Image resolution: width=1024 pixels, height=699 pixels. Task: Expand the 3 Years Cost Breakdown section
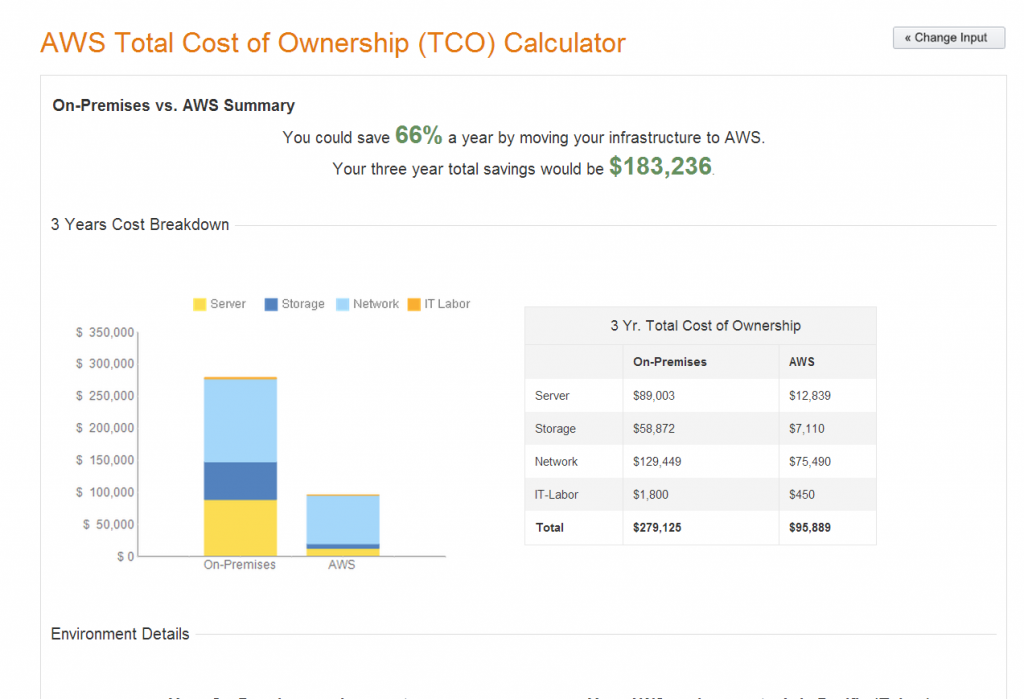[x=138, y=224]
